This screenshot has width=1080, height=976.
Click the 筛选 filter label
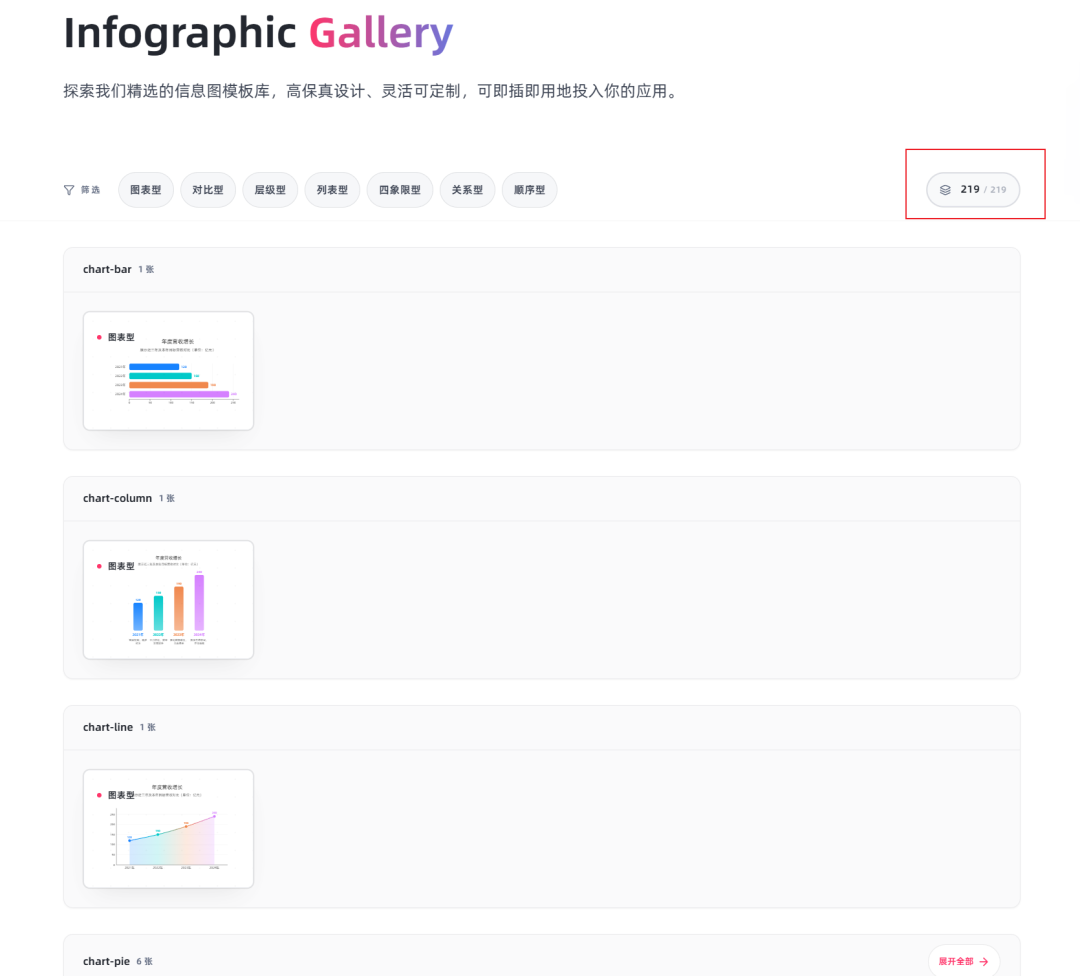tap(90, 190)
